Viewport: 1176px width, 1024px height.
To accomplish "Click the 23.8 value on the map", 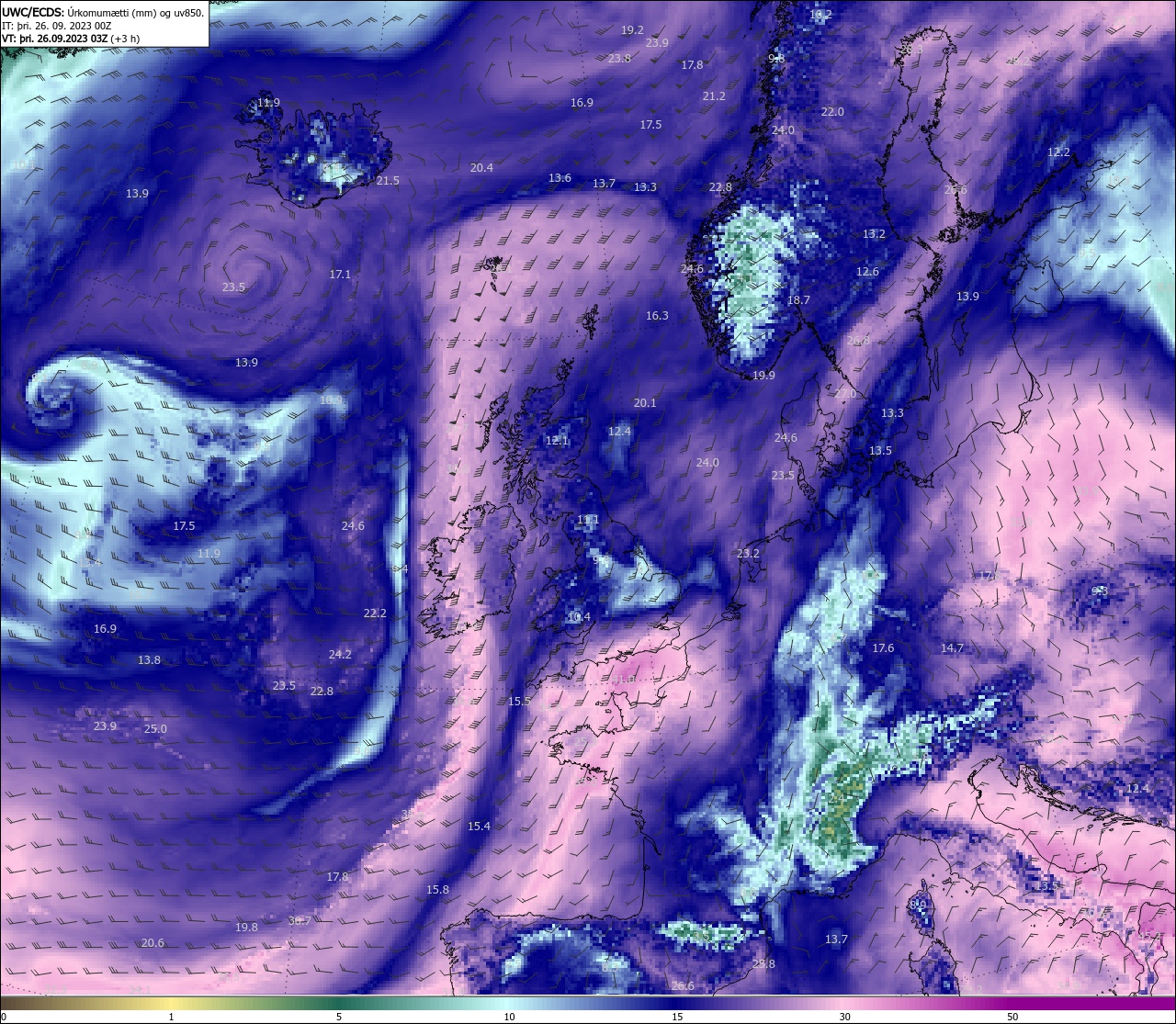I will [619, 59].
